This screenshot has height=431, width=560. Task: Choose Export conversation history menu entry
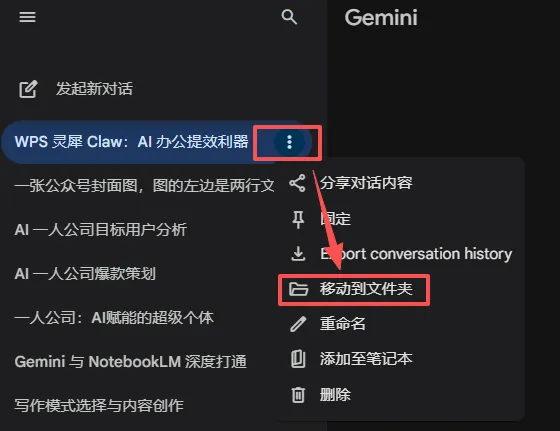tap(416, 254)
